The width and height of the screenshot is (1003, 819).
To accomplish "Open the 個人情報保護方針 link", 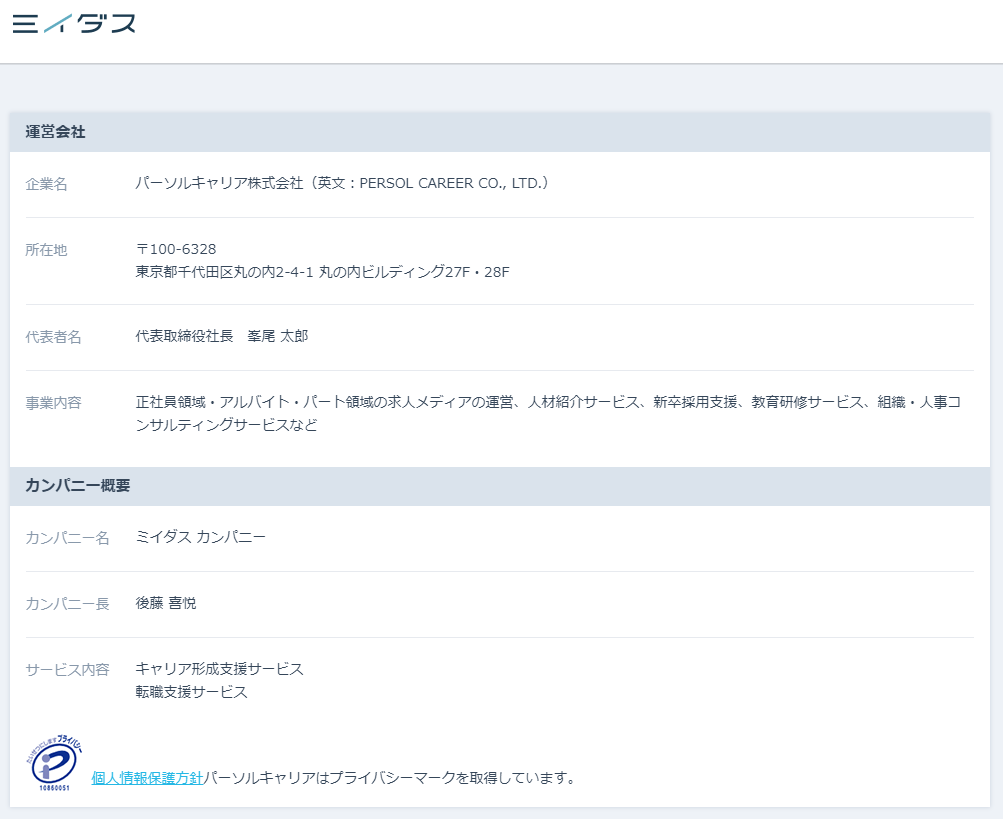I will [x=146, y=776].
